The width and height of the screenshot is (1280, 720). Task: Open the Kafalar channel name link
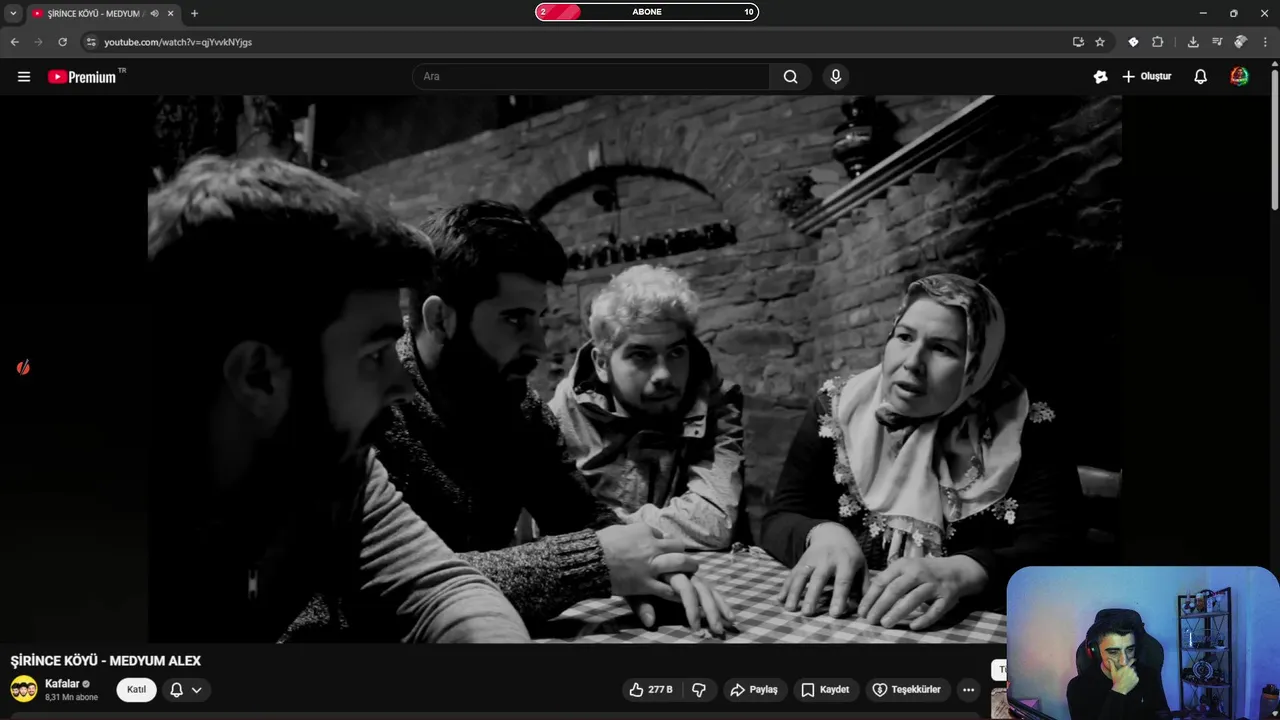[62, 684]
